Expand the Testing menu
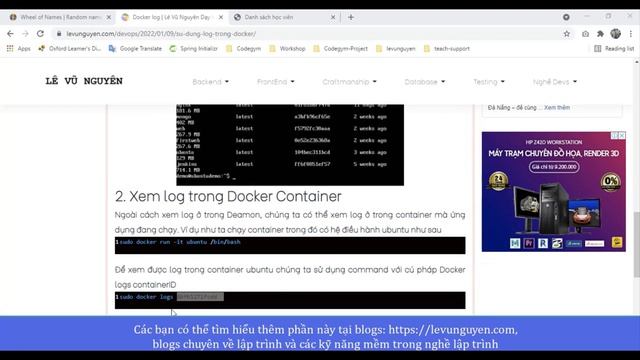Screen dimensions: 640x360 click(x=489, y=82)
